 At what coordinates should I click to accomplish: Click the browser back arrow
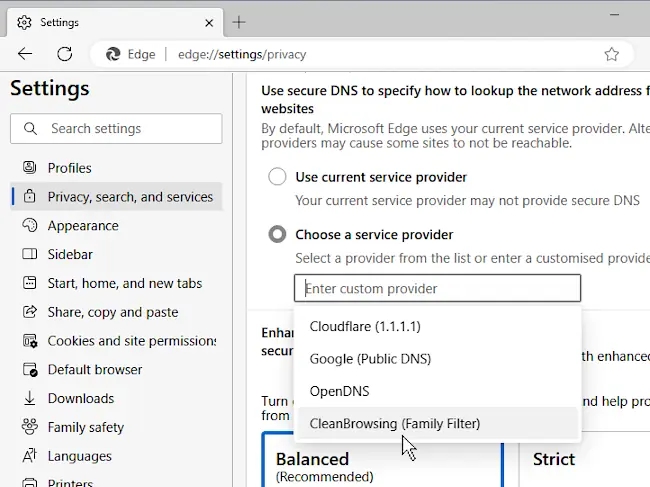25,54
